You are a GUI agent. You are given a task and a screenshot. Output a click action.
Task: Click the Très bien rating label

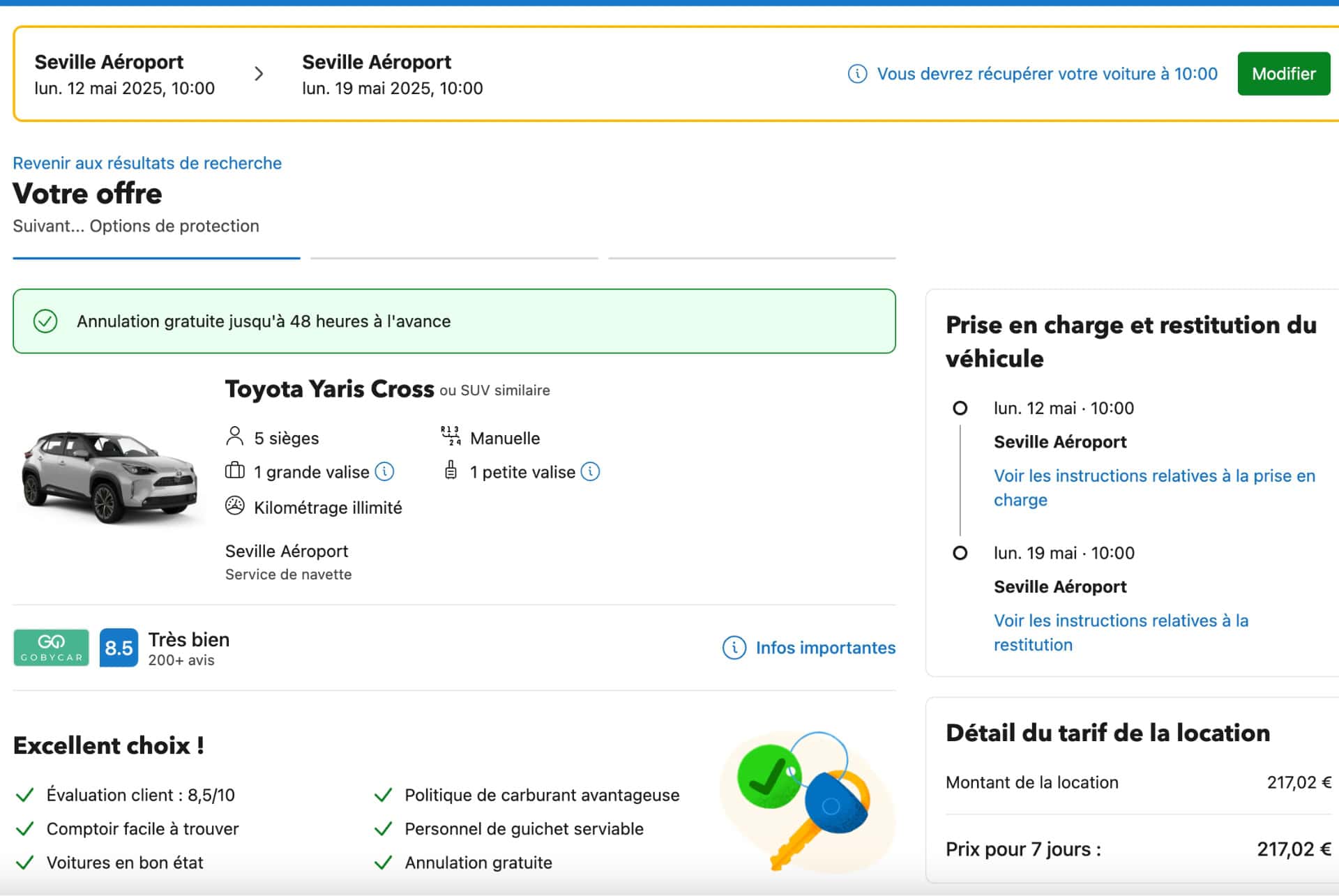pos(189,639)
